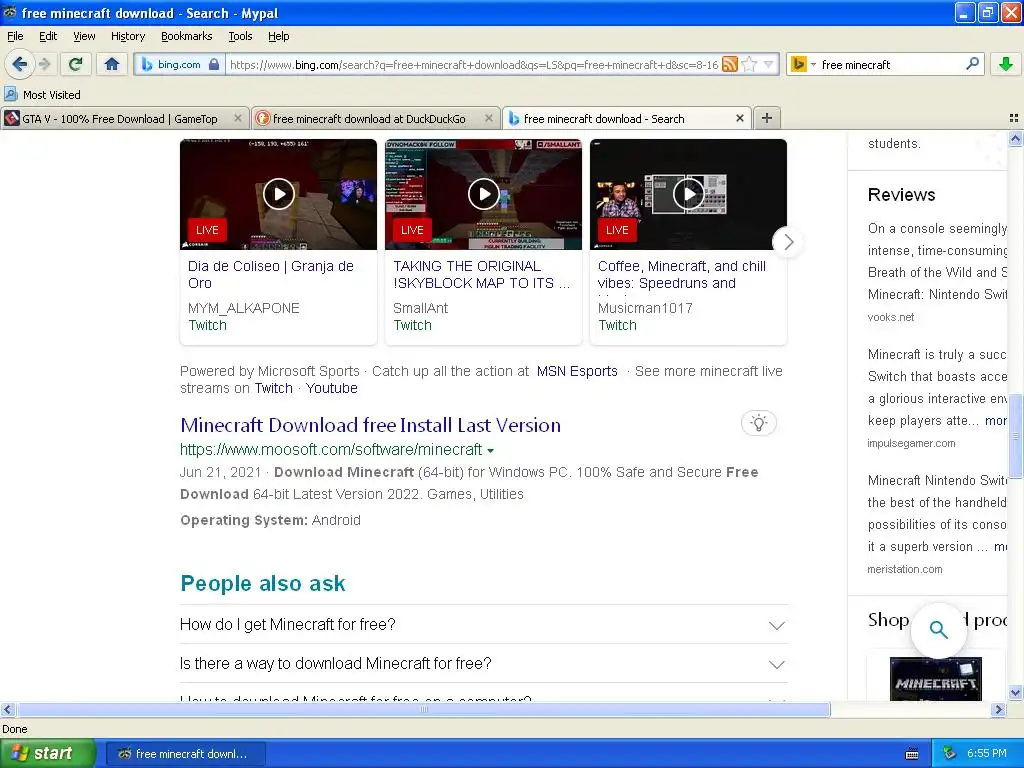Click the horizontal scrollbar left arrow
The width and height of the screenshot is (1024, 768).
[7, 710]
